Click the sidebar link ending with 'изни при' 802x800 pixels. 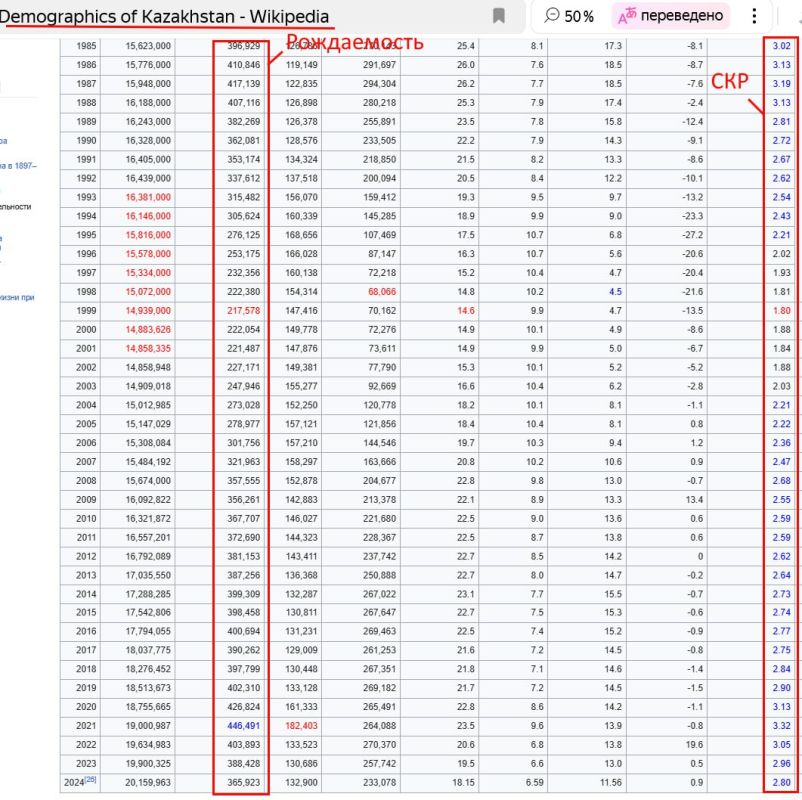17,297
